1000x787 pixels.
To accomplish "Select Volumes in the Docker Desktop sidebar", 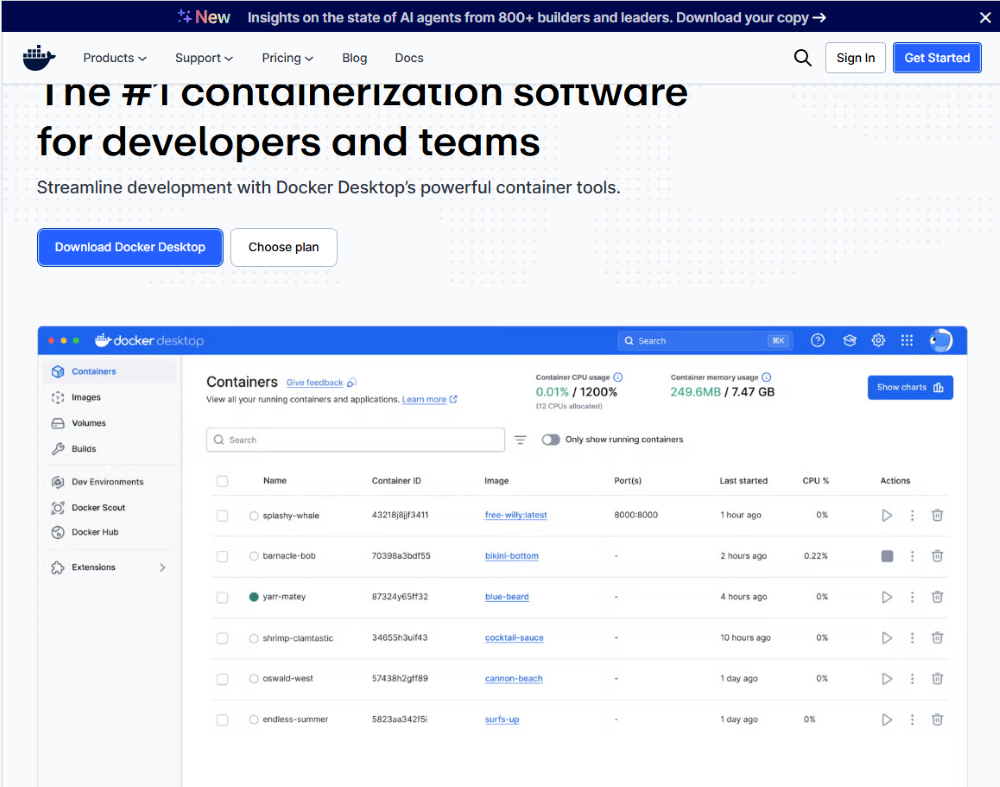I will 110,423.
